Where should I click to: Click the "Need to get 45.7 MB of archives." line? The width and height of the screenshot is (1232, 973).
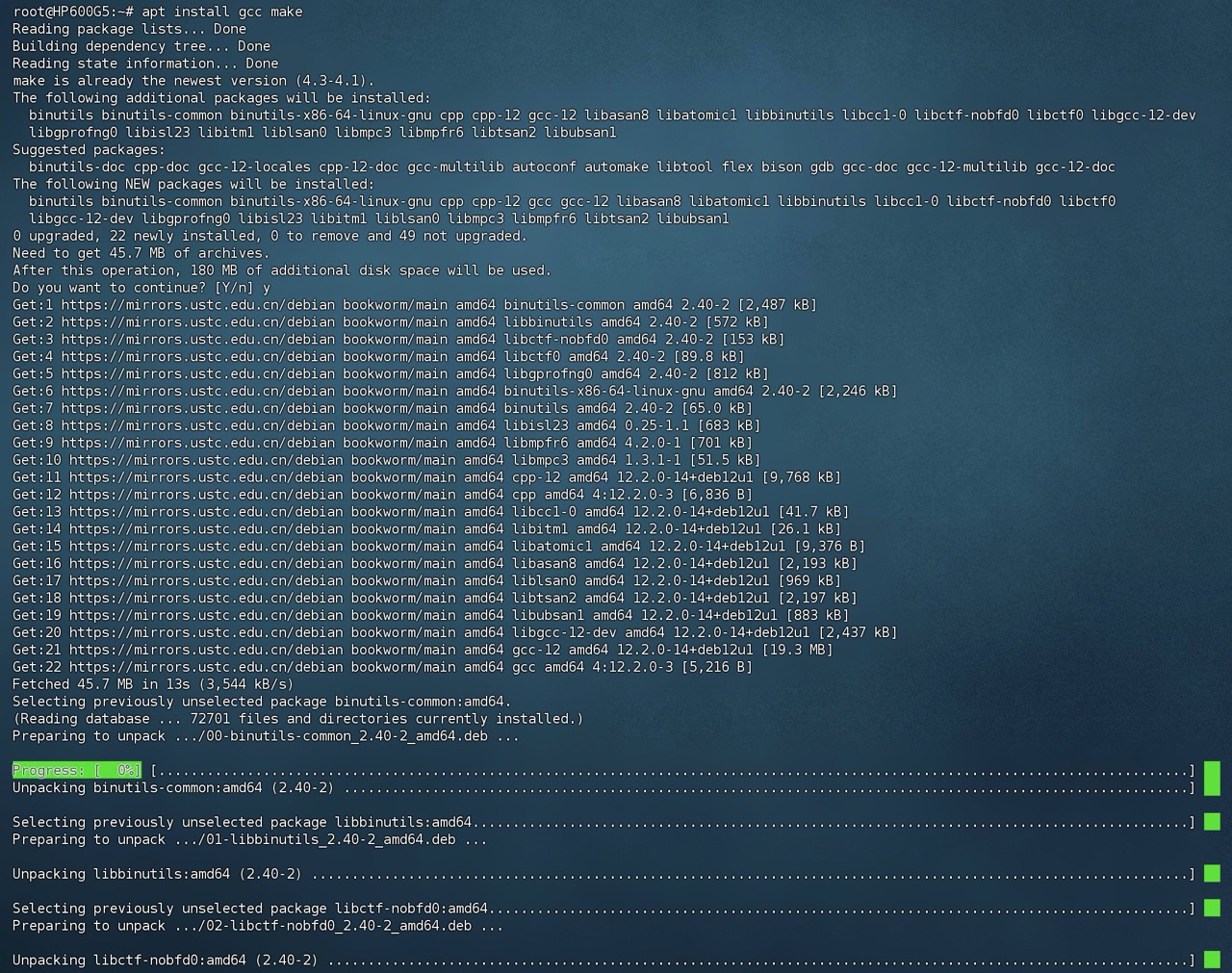click(141, 253)
